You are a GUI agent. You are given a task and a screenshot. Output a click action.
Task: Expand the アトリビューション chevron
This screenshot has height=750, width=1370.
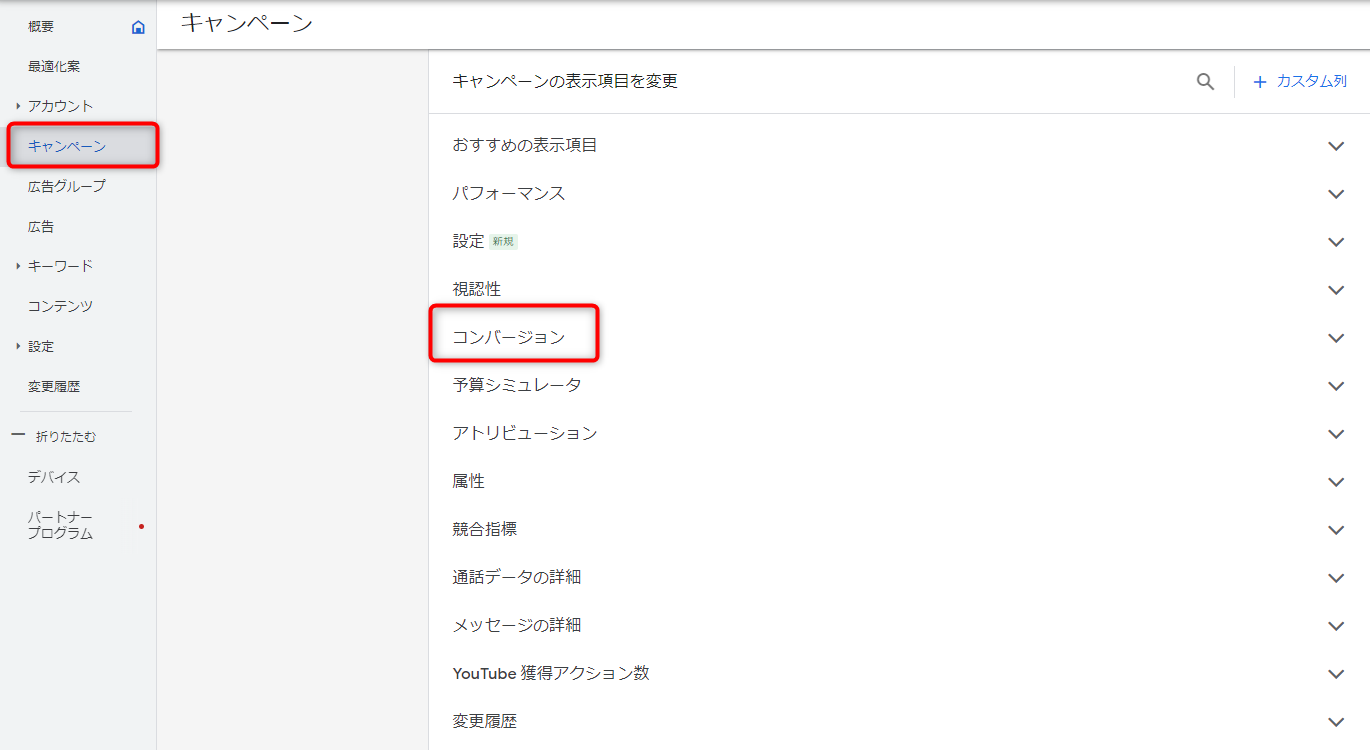click(x=1336, y=434)
